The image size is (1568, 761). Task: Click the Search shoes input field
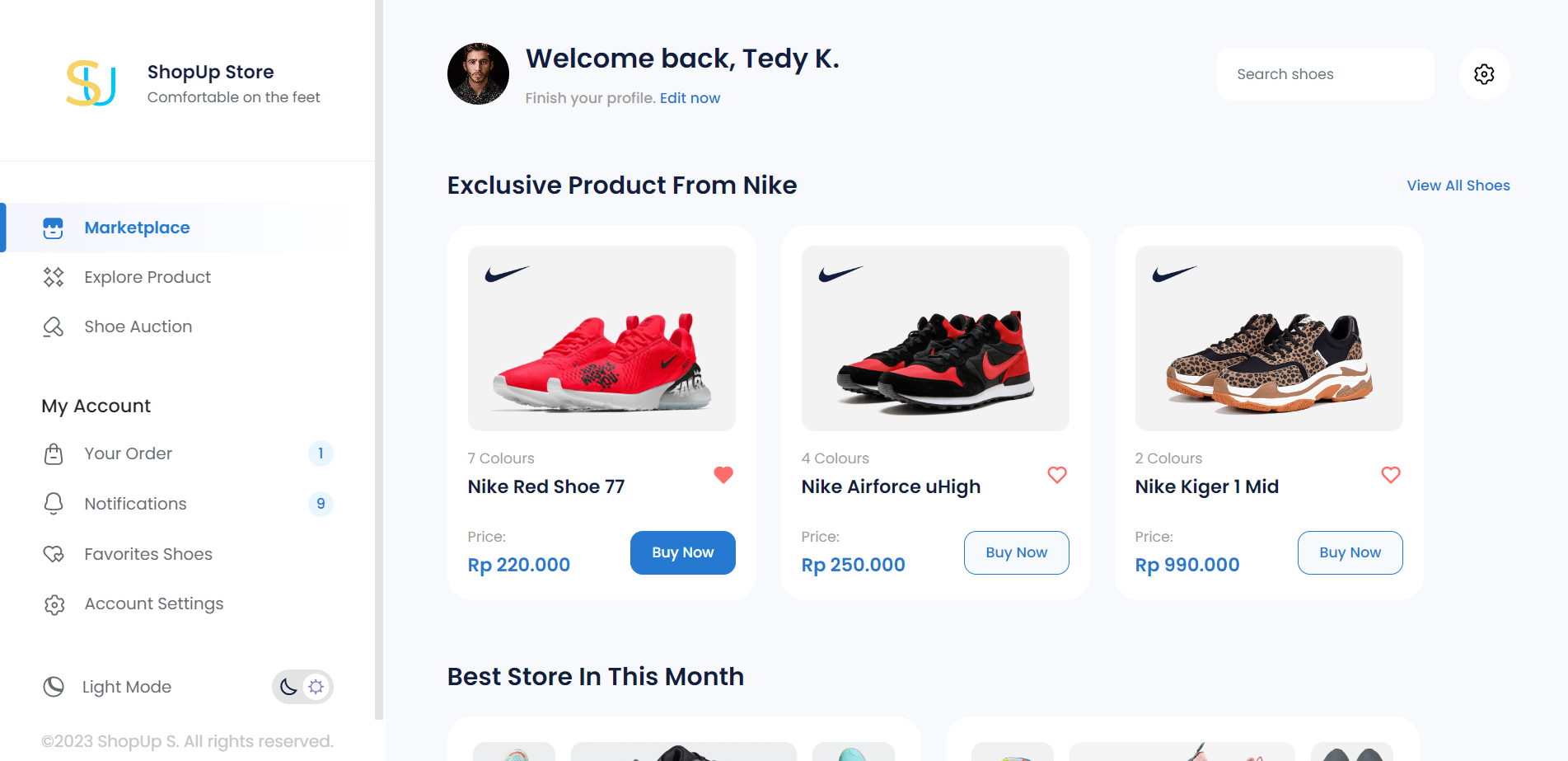1325,74
